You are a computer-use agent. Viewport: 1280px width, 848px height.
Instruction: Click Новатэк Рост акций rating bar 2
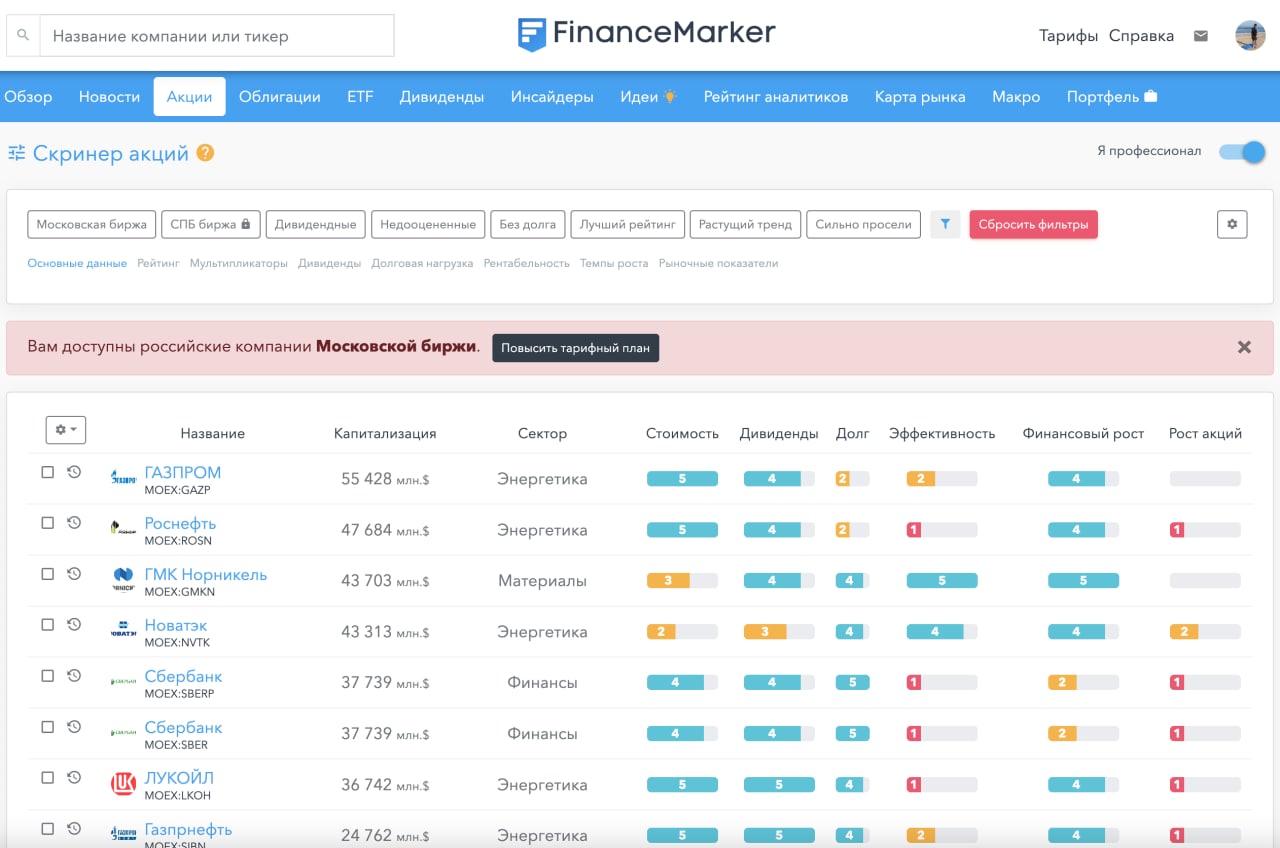(1205, 631)
